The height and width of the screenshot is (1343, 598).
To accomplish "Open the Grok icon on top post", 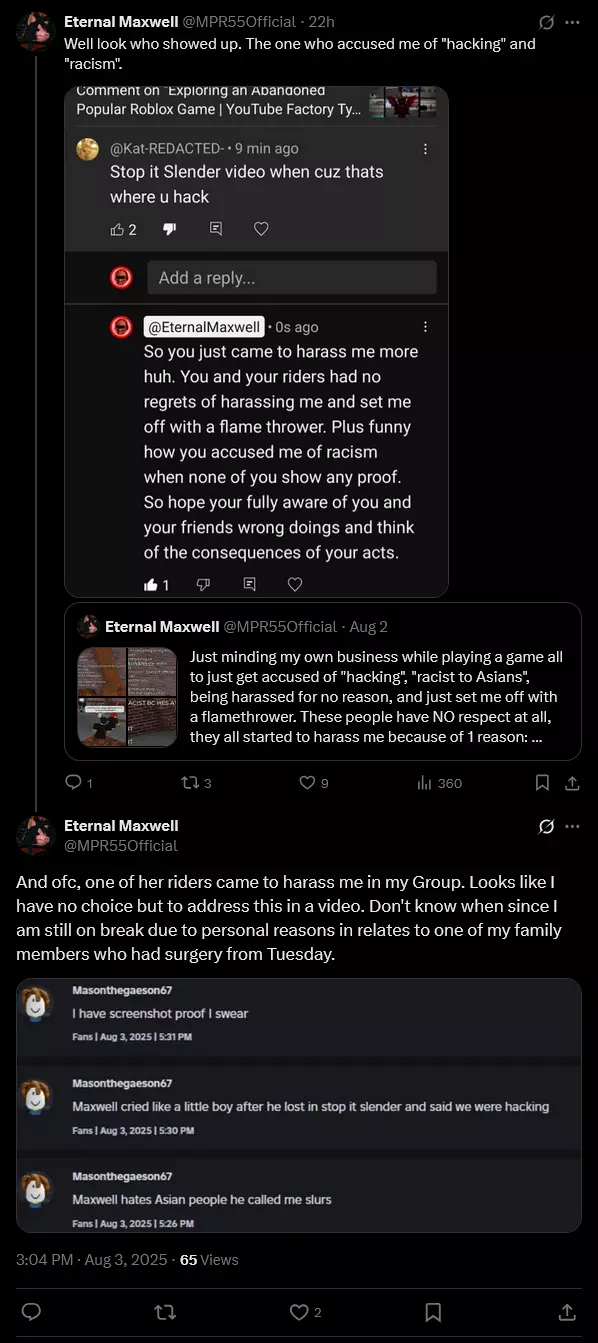I will [547, 21].
